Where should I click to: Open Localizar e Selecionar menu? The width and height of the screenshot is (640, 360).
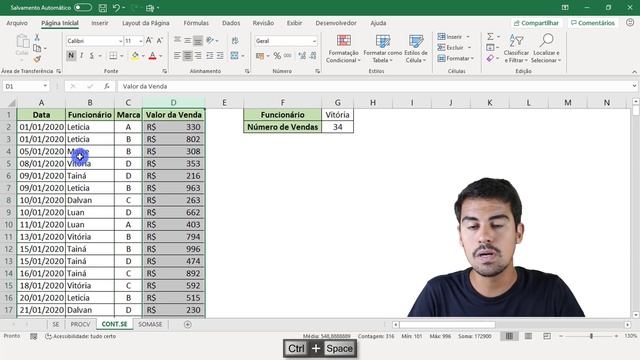point(546,49)
